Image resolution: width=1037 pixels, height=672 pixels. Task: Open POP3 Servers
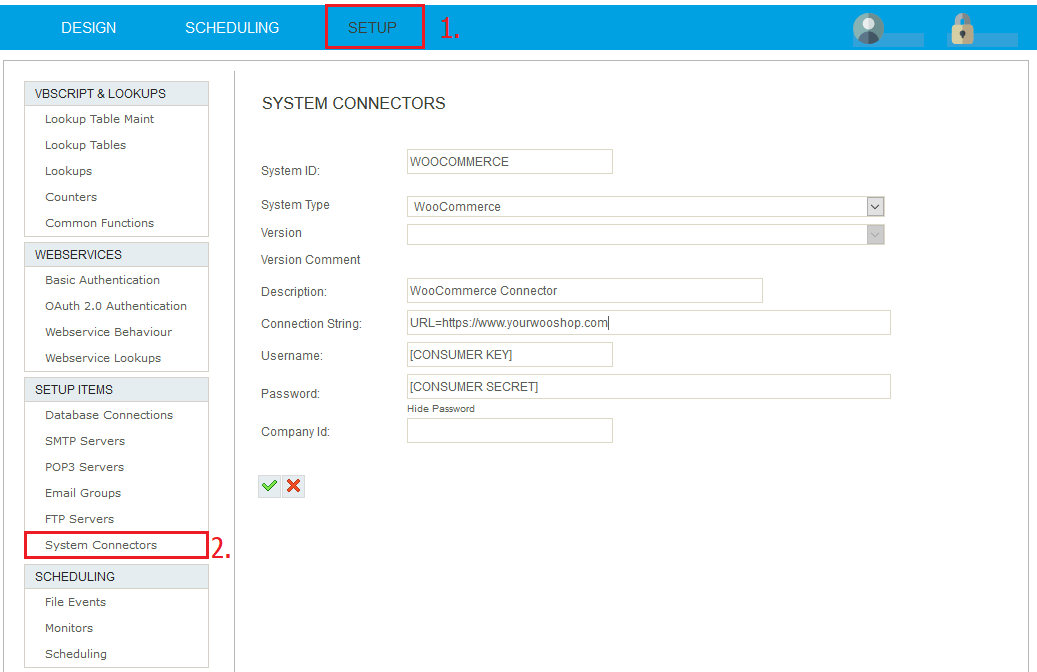85,467
